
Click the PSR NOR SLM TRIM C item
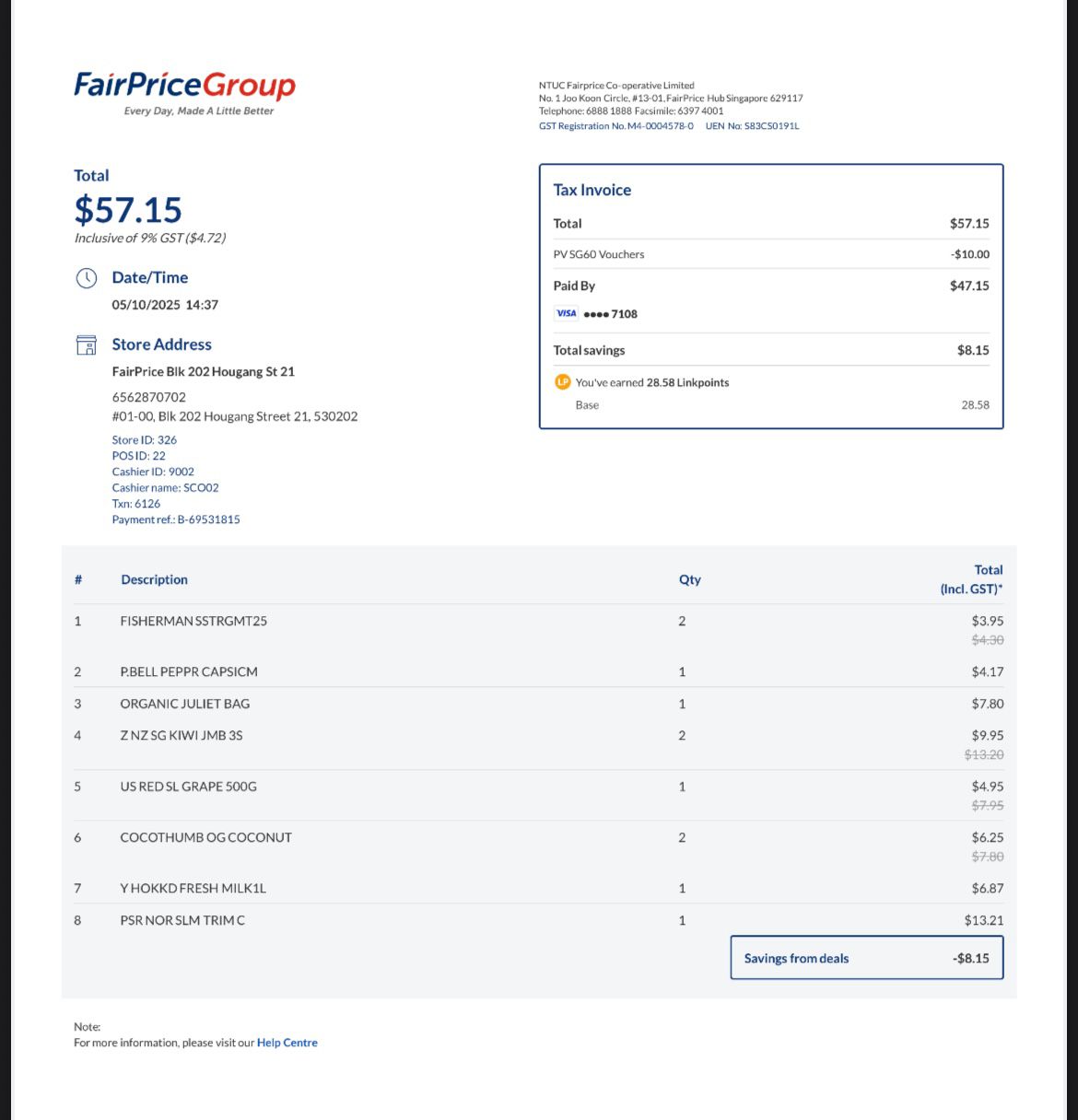coord(182,920)
